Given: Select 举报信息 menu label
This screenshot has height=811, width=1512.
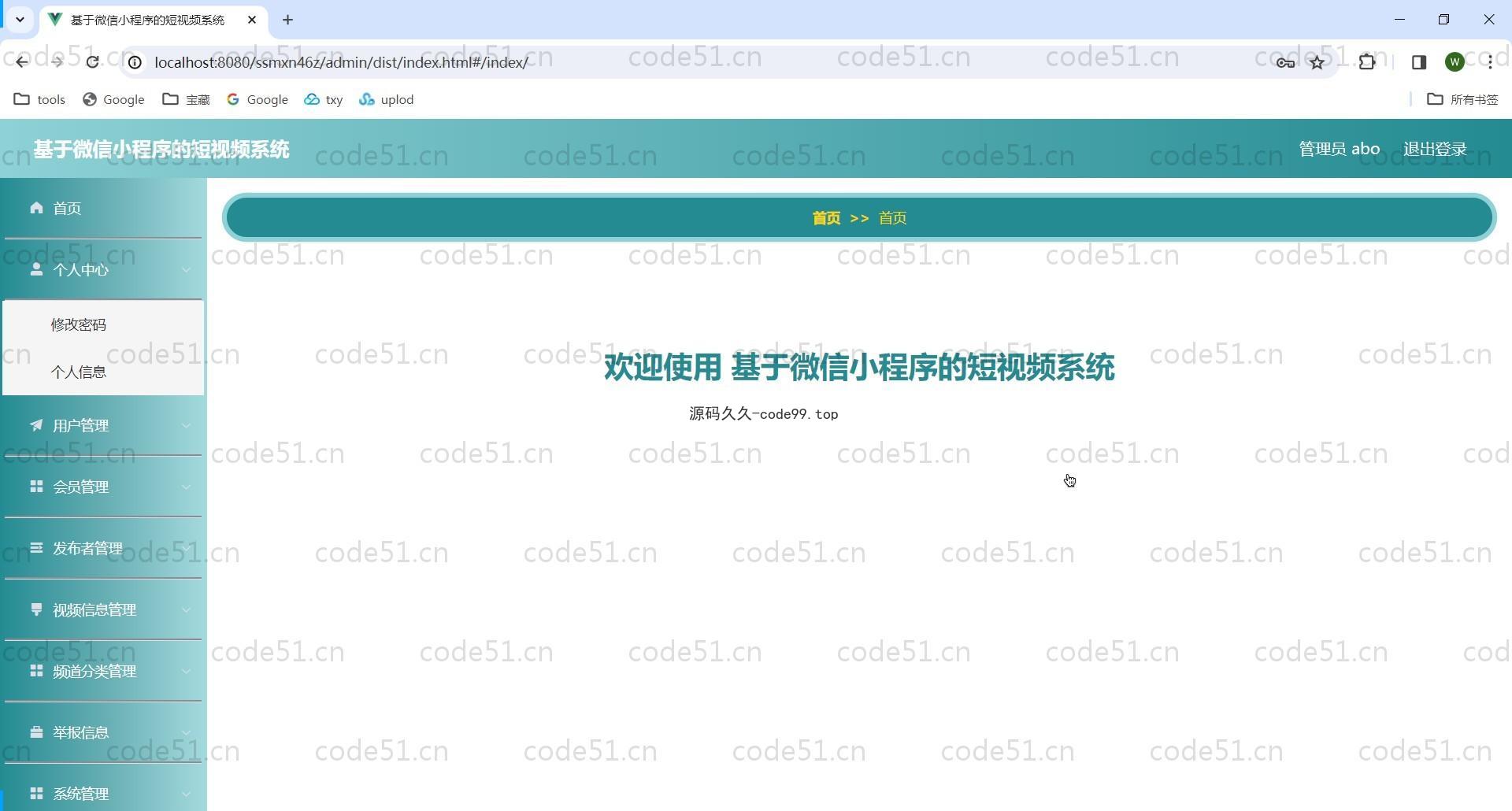Looking at the screenshot, I should (80, 733).
